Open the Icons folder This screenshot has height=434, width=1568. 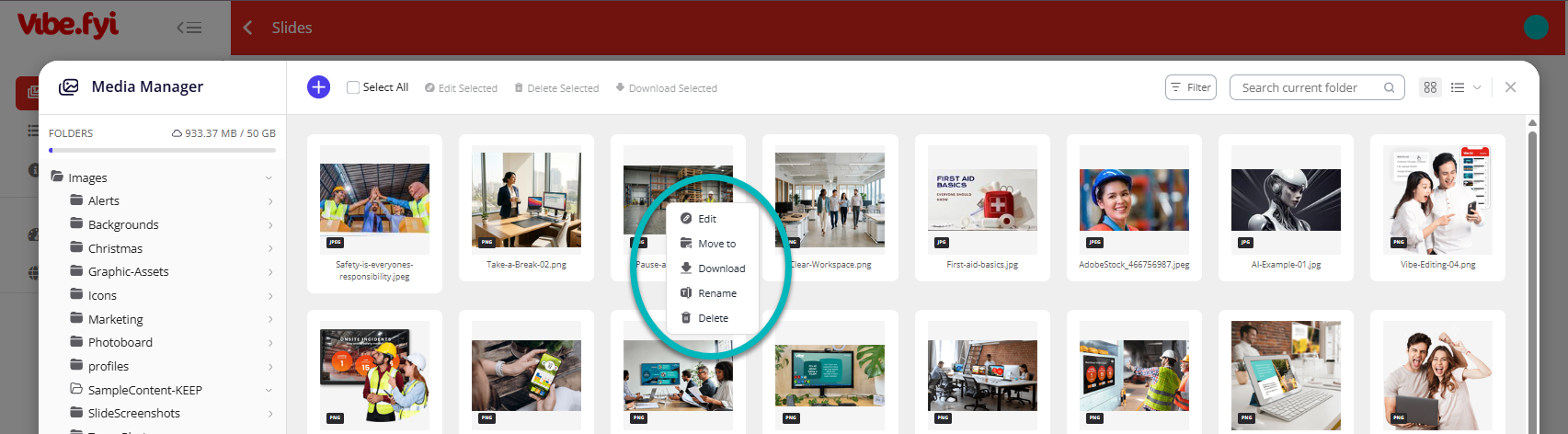94,295
